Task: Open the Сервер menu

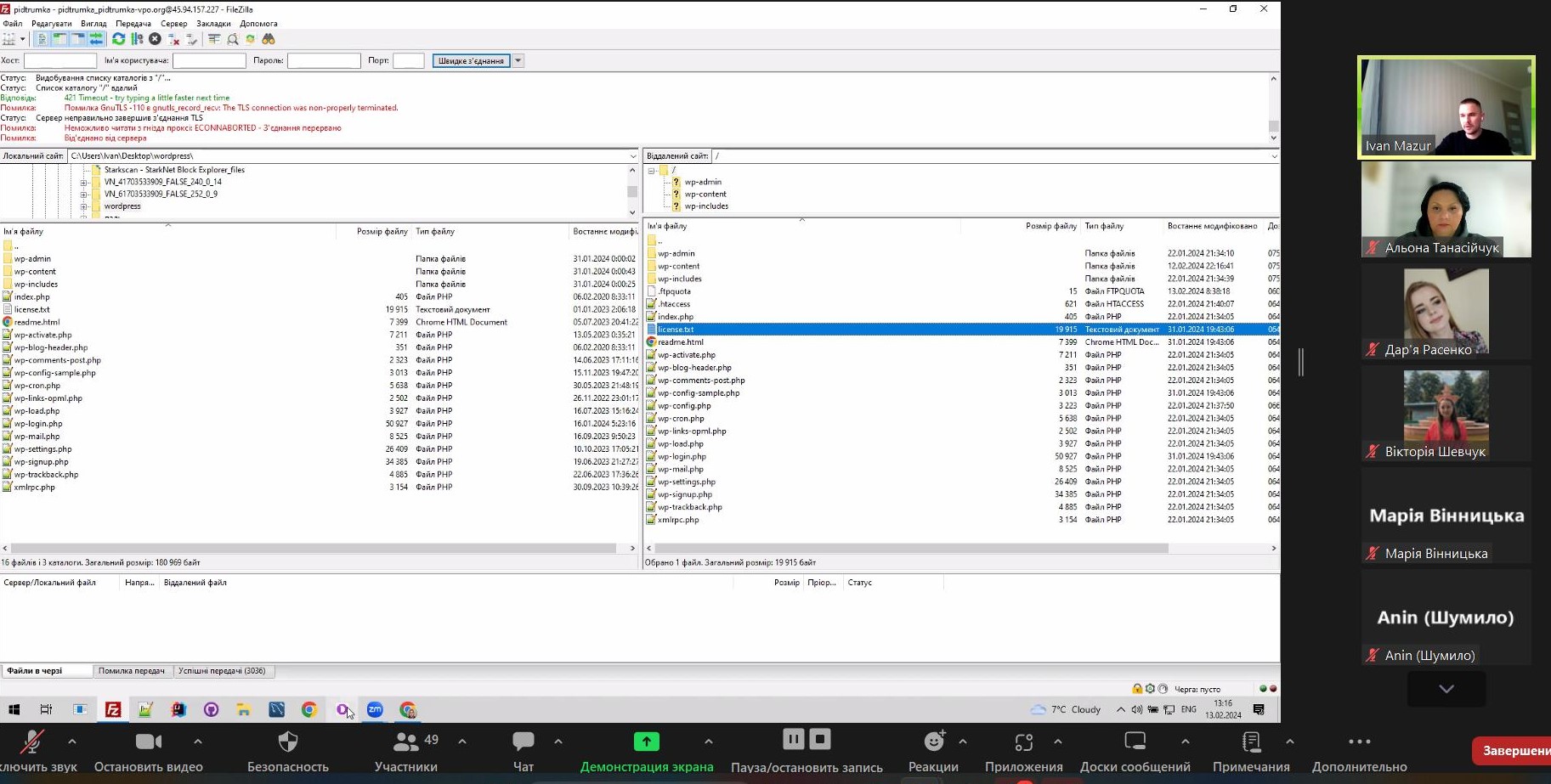Action: pyautogui.click(x=173, y=24)
